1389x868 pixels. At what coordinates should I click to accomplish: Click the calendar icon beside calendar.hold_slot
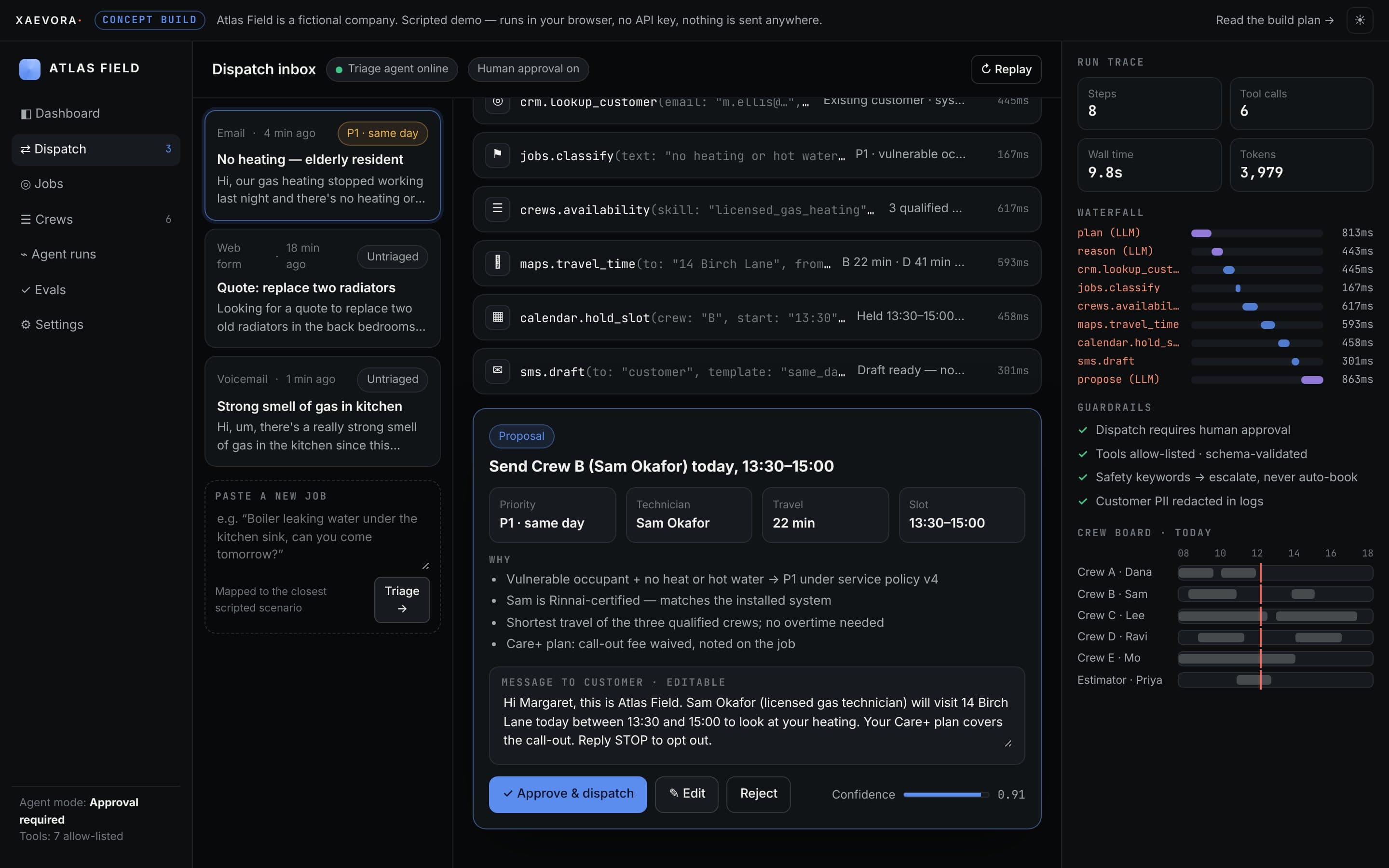[498, 316]
